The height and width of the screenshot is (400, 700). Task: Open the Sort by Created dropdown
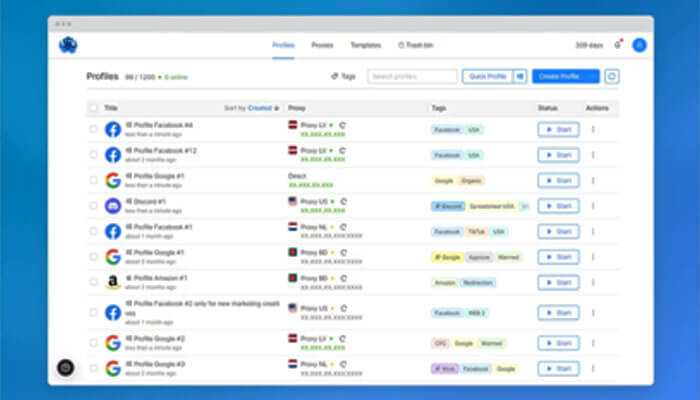pyautogui.click(x=250, y=107)
